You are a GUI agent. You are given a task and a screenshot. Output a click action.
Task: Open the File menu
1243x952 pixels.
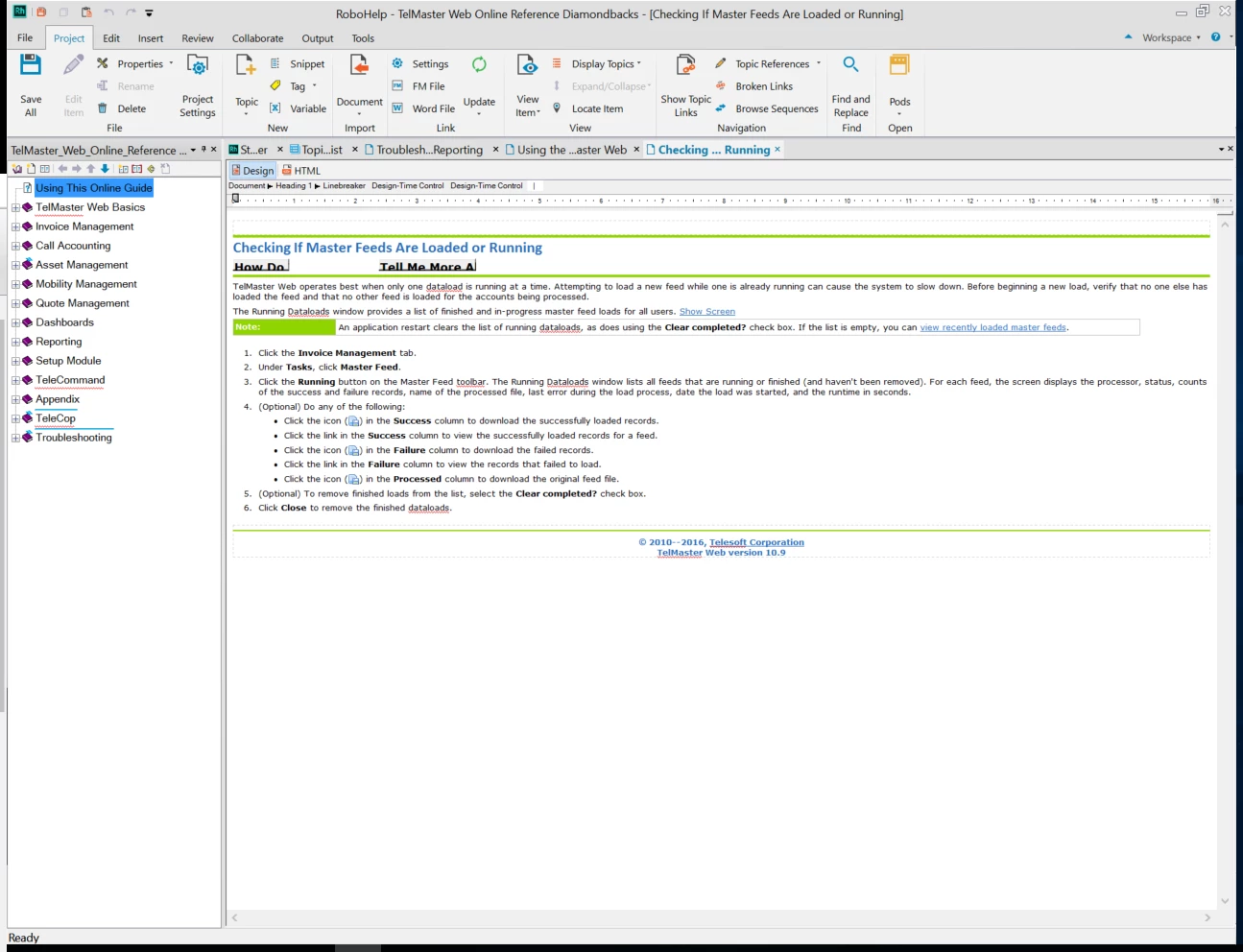click(x=25, y=38)
